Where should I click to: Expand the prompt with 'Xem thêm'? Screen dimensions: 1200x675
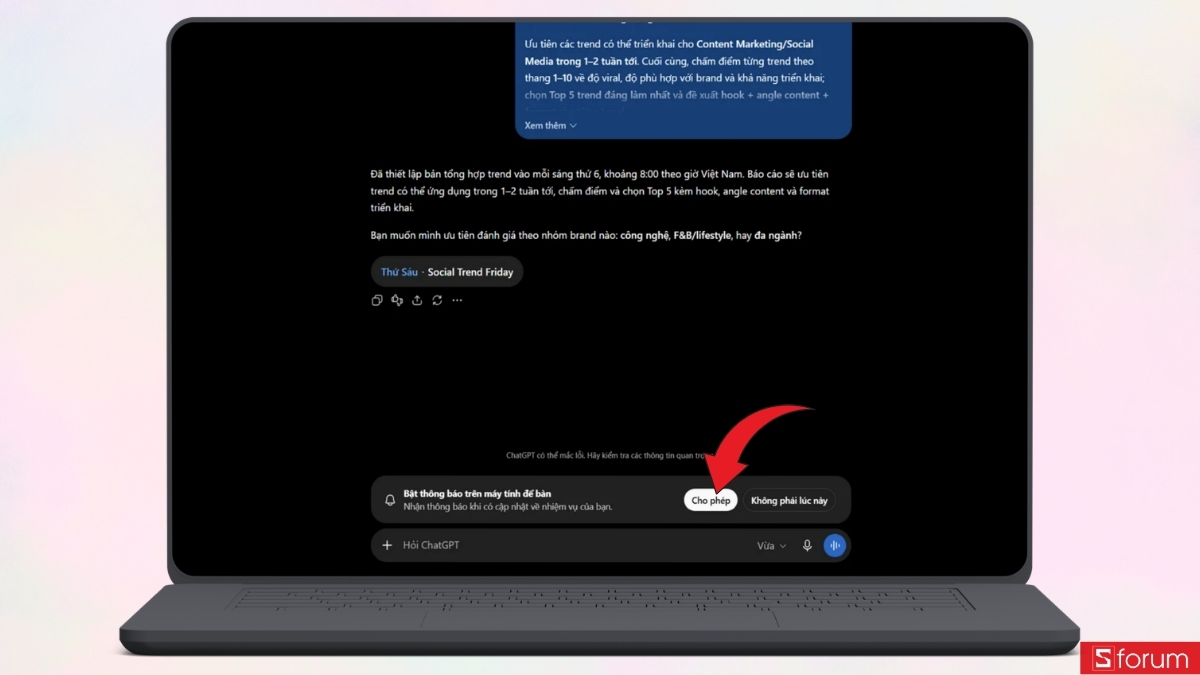click(551, 125)
